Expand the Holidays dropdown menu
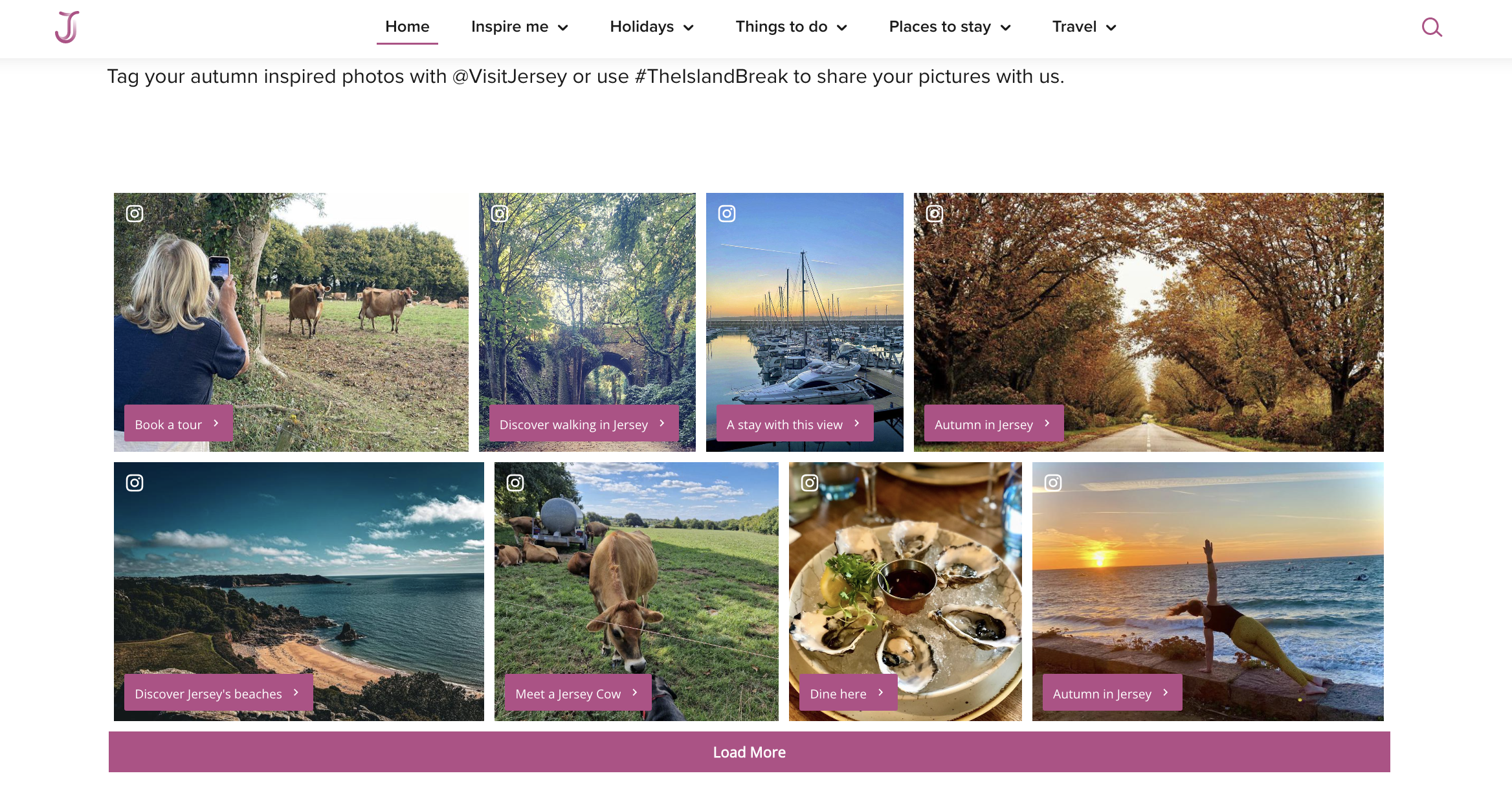1512x791 pixels. click(x=652, y=27)
